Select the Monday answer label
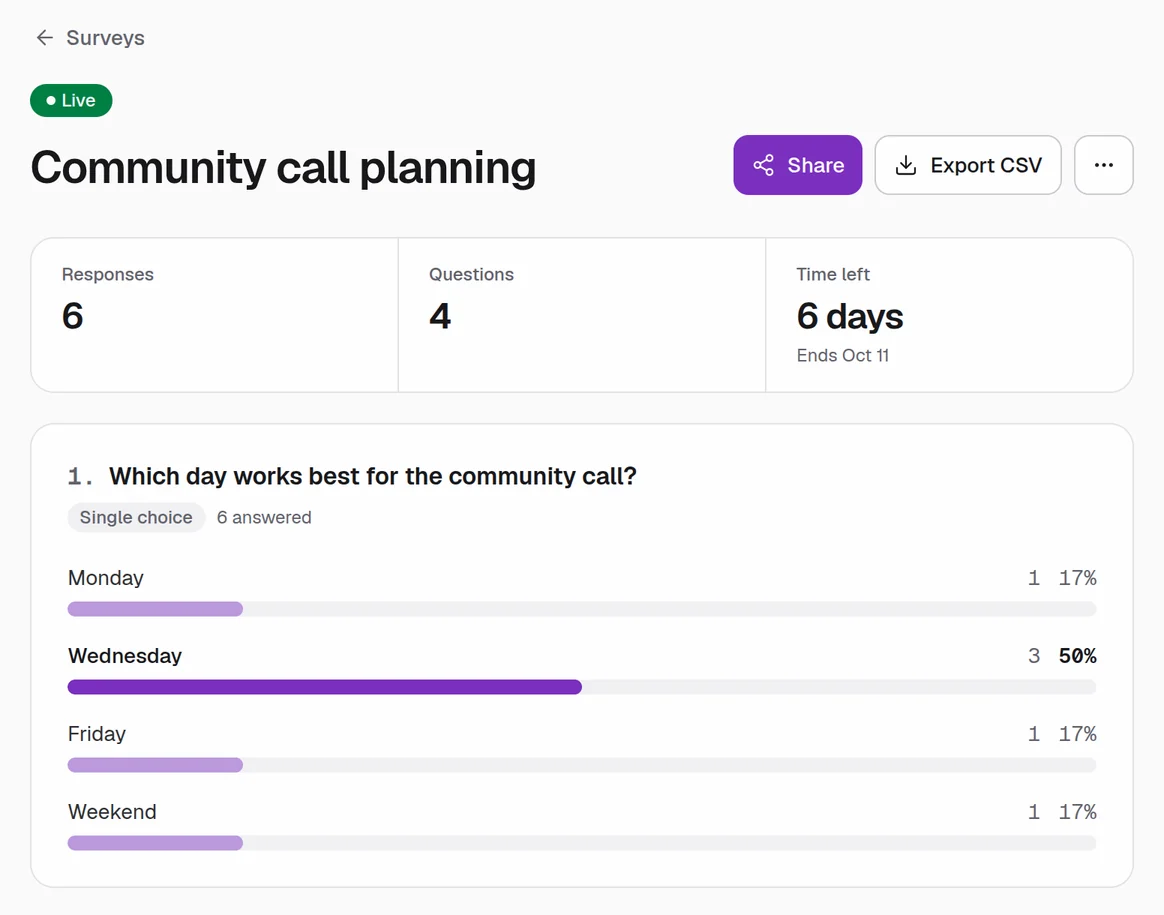 (x=105, y=578)
